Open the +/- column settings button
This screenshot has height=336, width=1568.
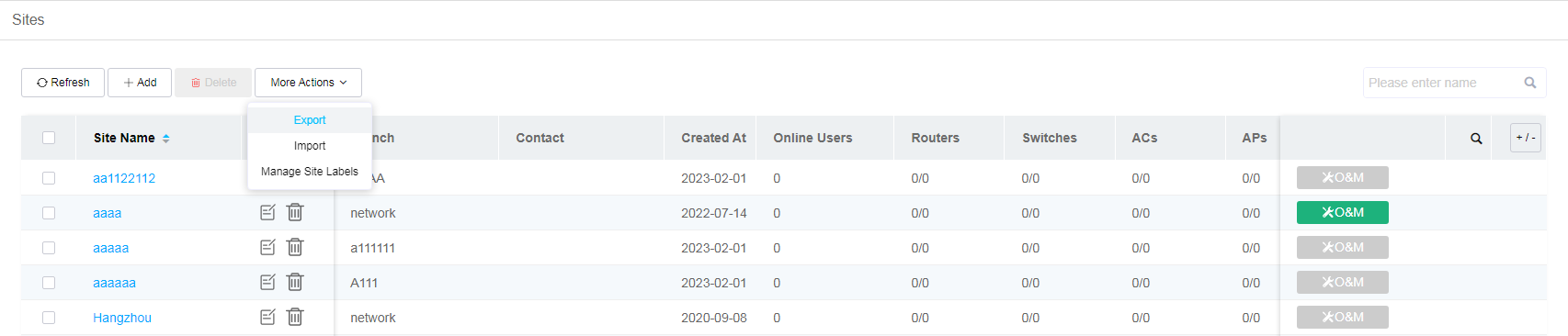[x=1526, y=138]
